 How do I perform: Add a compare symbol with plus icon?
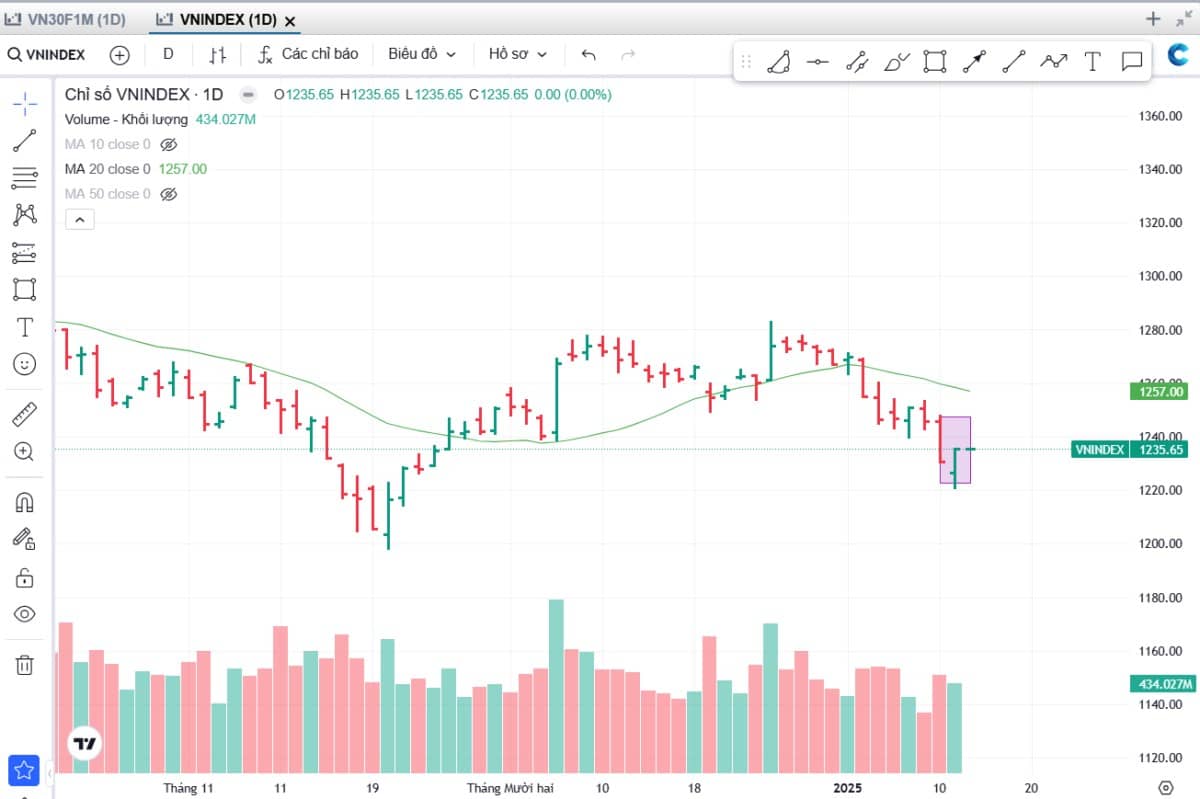click(120, 55)
